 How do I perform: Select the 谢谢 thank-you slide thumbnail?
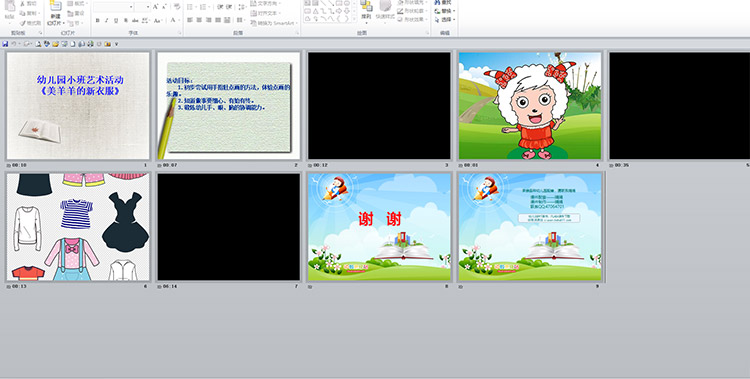[379, 227]
